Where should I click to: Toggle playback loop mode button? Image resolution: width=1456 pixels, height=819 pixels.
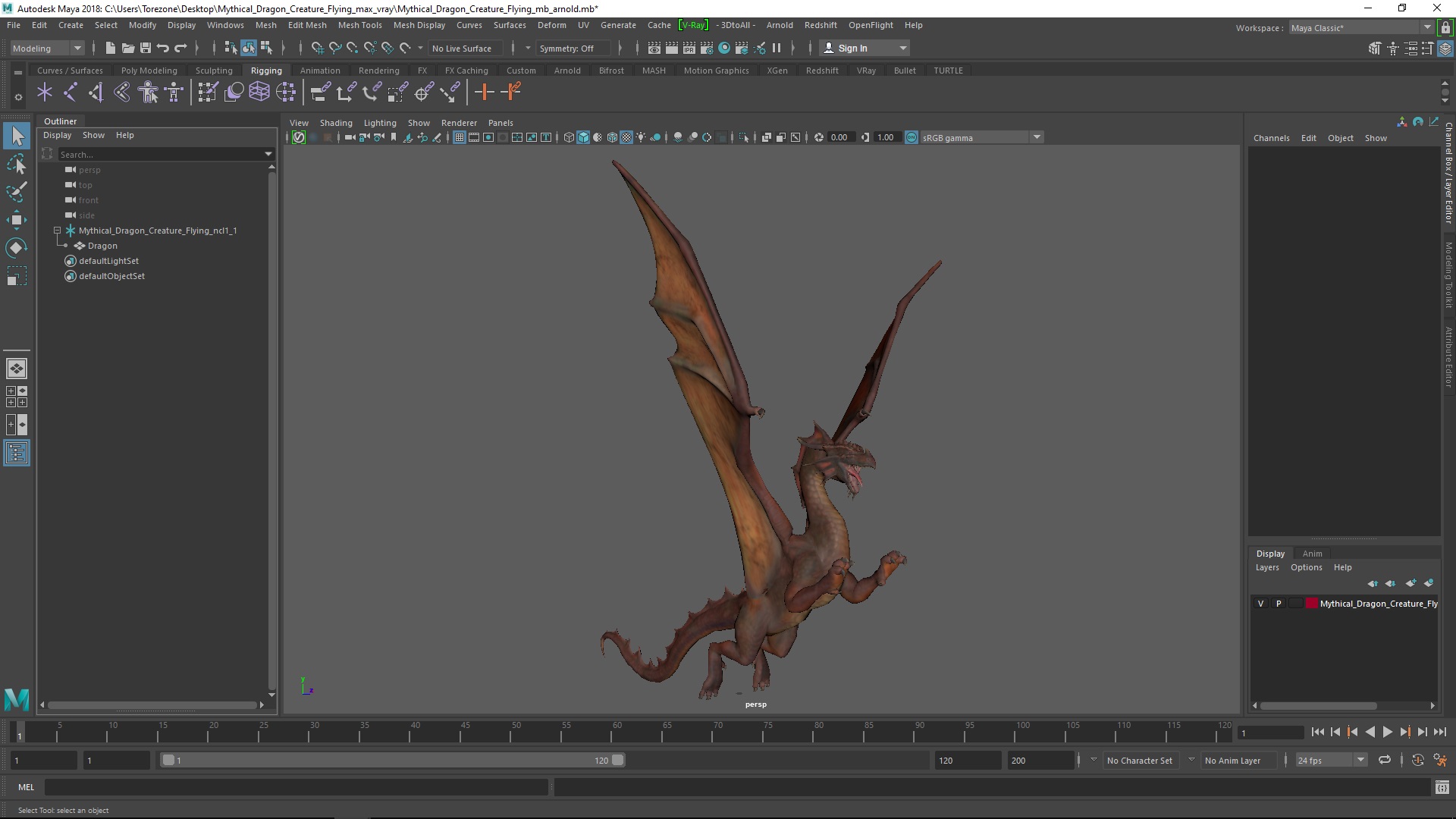point(1385,760)
